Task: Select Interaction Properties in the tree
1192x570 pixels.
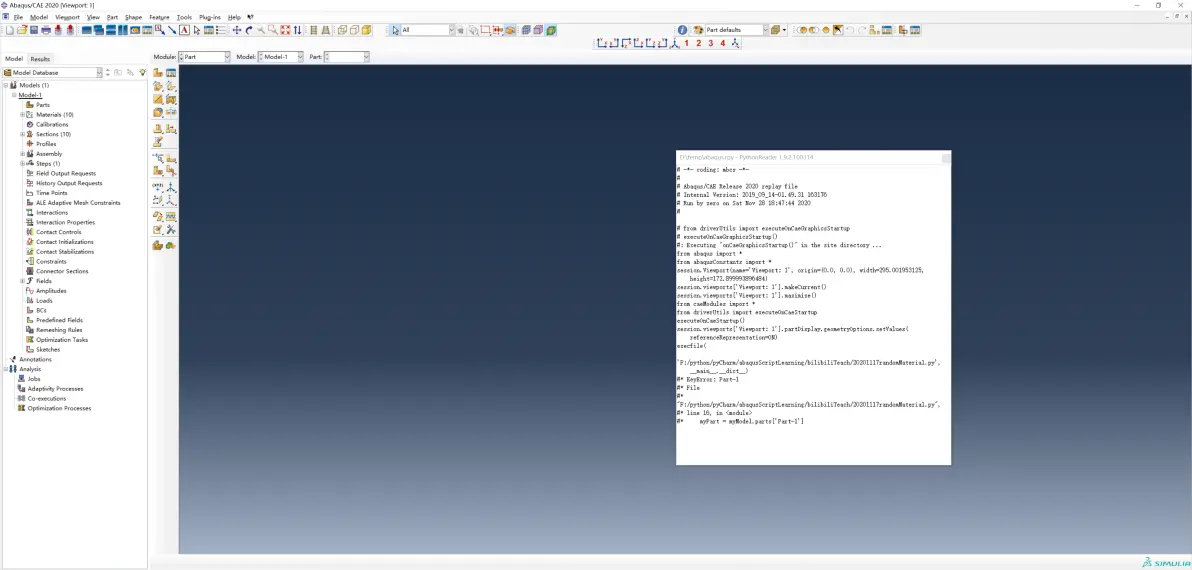Action: point(65,223)
